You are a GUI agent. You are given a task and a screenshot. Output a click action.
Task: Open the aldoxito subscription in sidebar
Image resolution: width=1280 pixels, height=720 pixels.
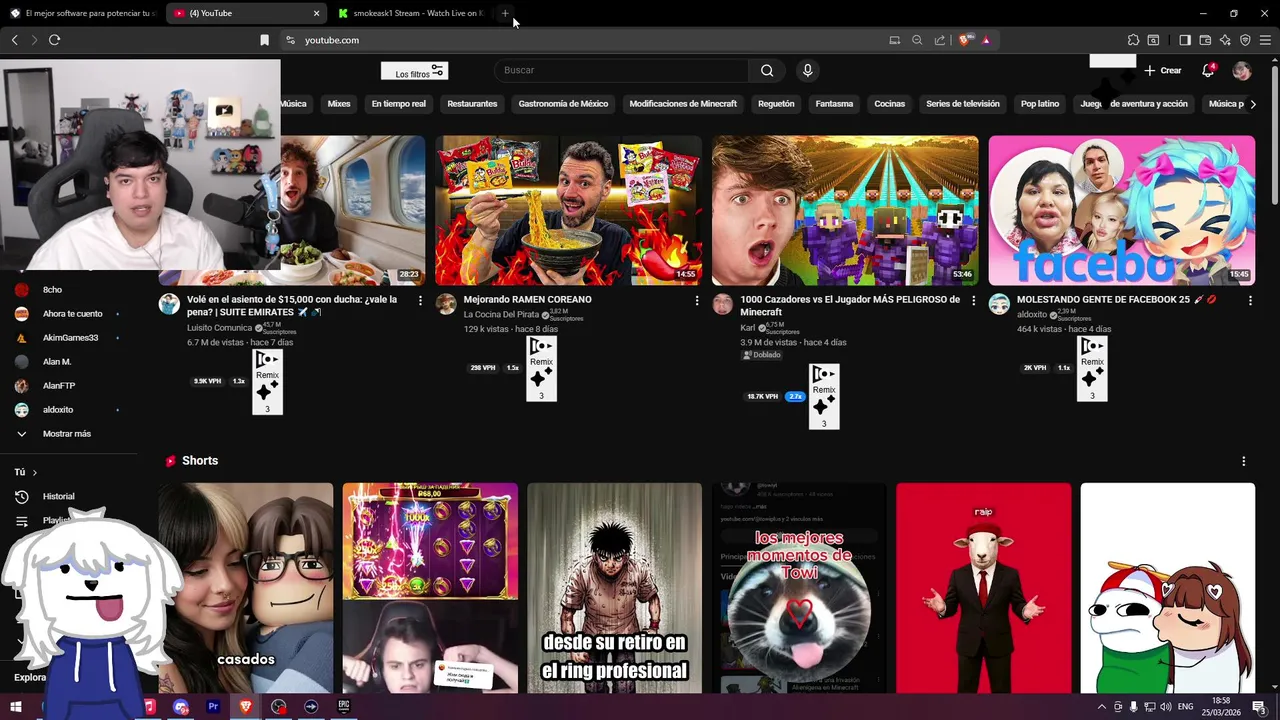click(60, 410)
